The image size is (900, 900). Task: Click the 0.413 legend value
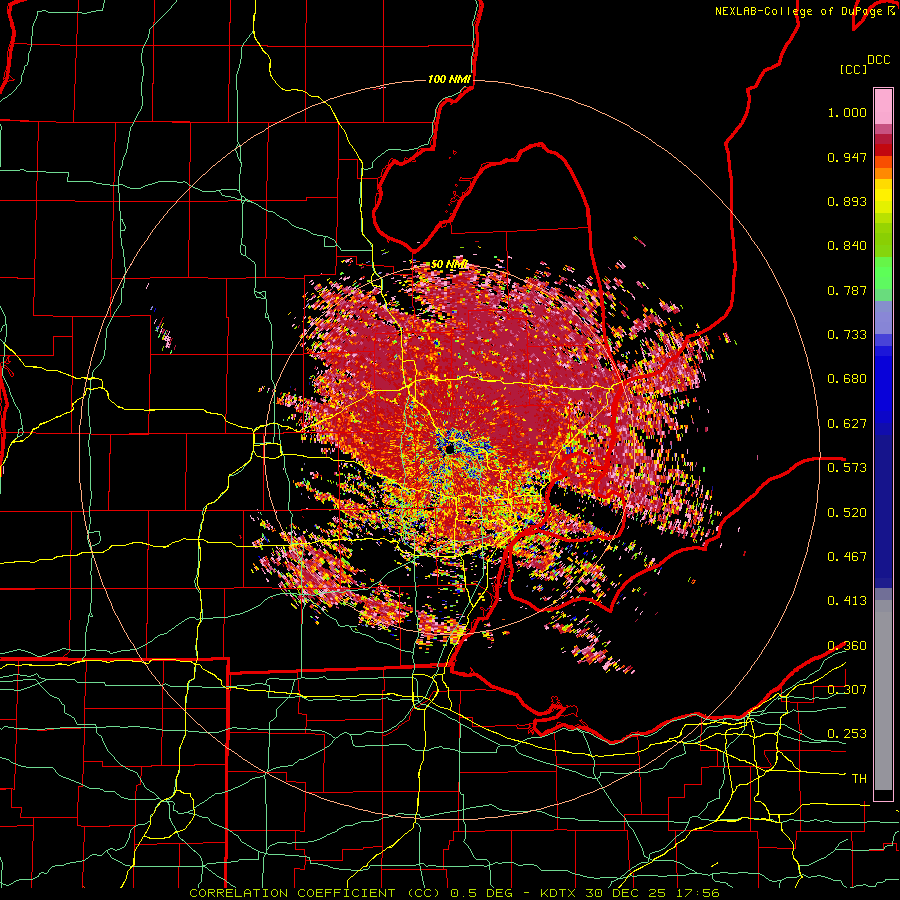847,601
